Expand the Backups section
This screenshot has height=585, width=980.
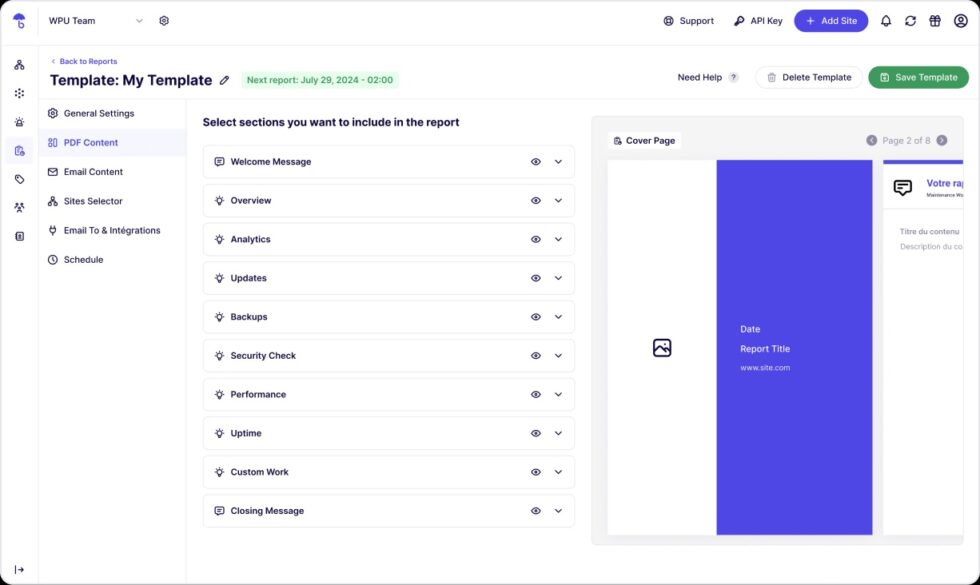559,317
